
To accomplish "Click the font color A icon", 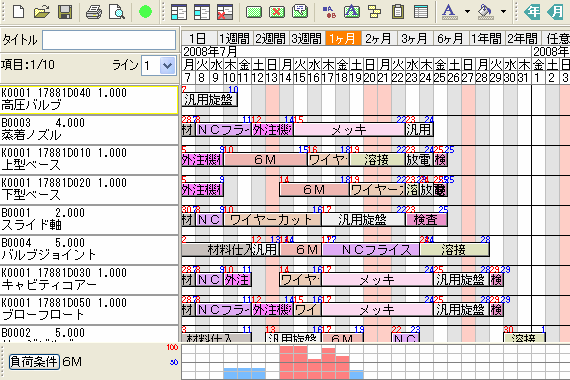I will click(x=449, y=12).
